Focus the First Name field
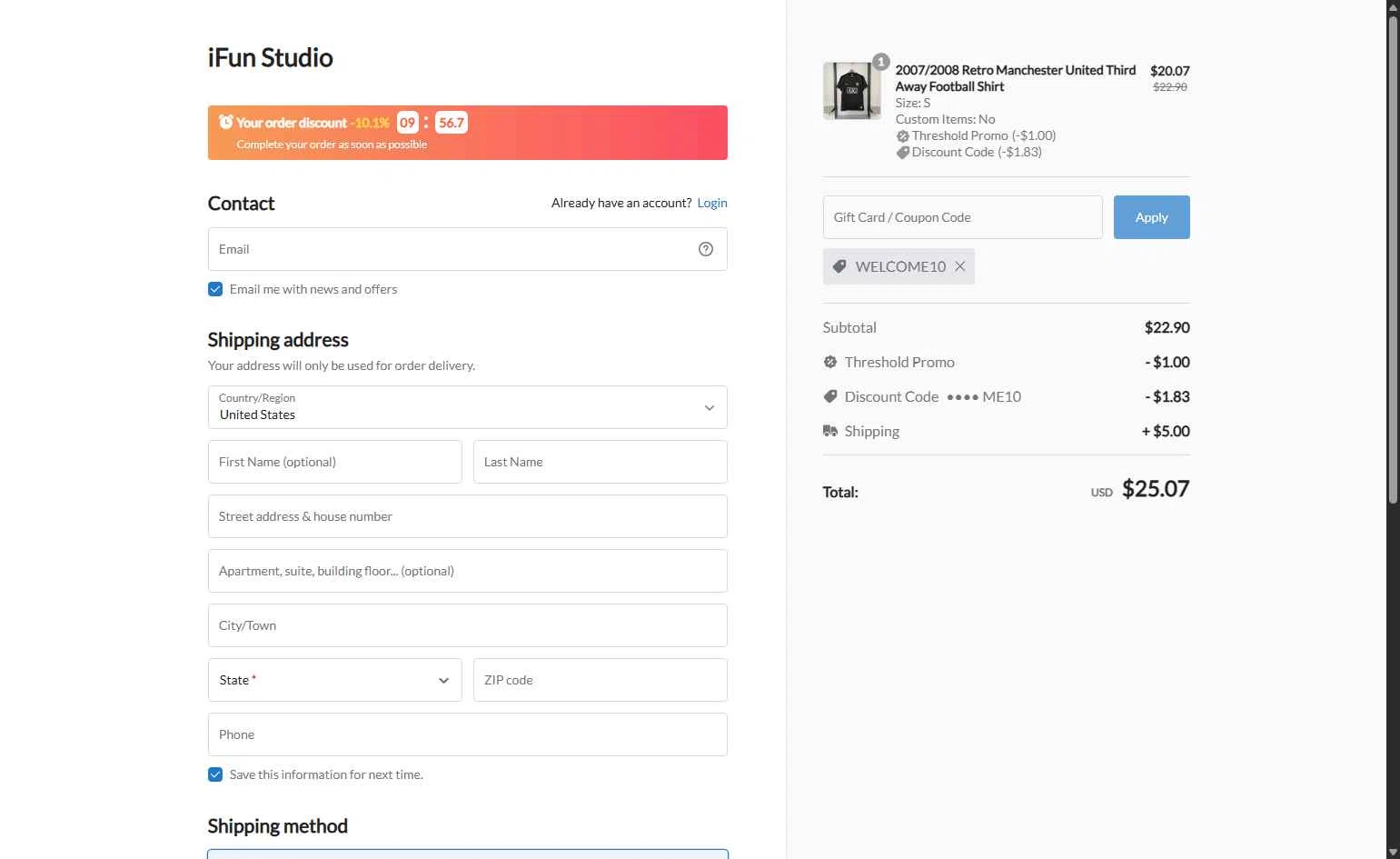This screenshot has height=859, width=1400. 335,462
